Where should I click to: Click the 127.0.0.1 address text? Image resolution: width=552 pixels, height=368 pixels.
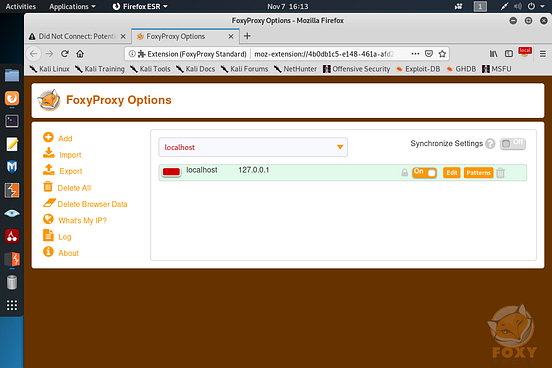[253, 170]
